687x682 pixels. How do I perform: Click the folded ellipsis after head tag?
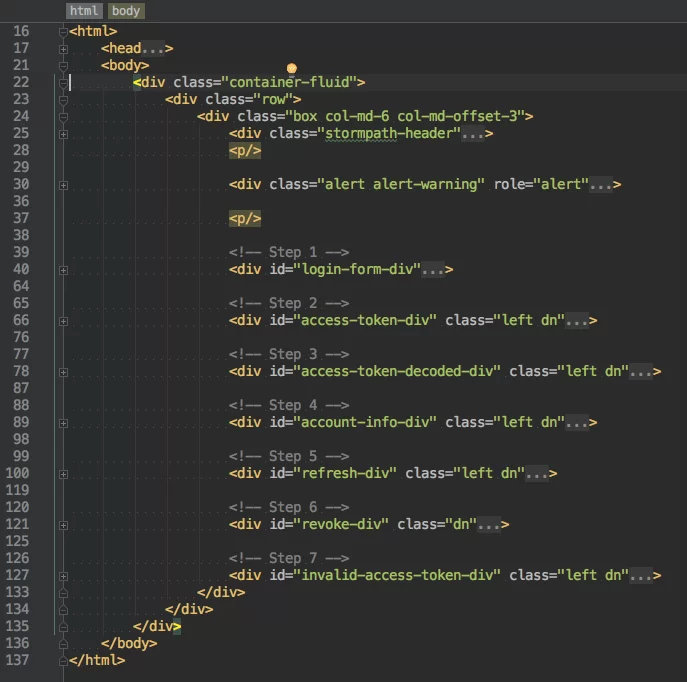[x=153, y=48]
